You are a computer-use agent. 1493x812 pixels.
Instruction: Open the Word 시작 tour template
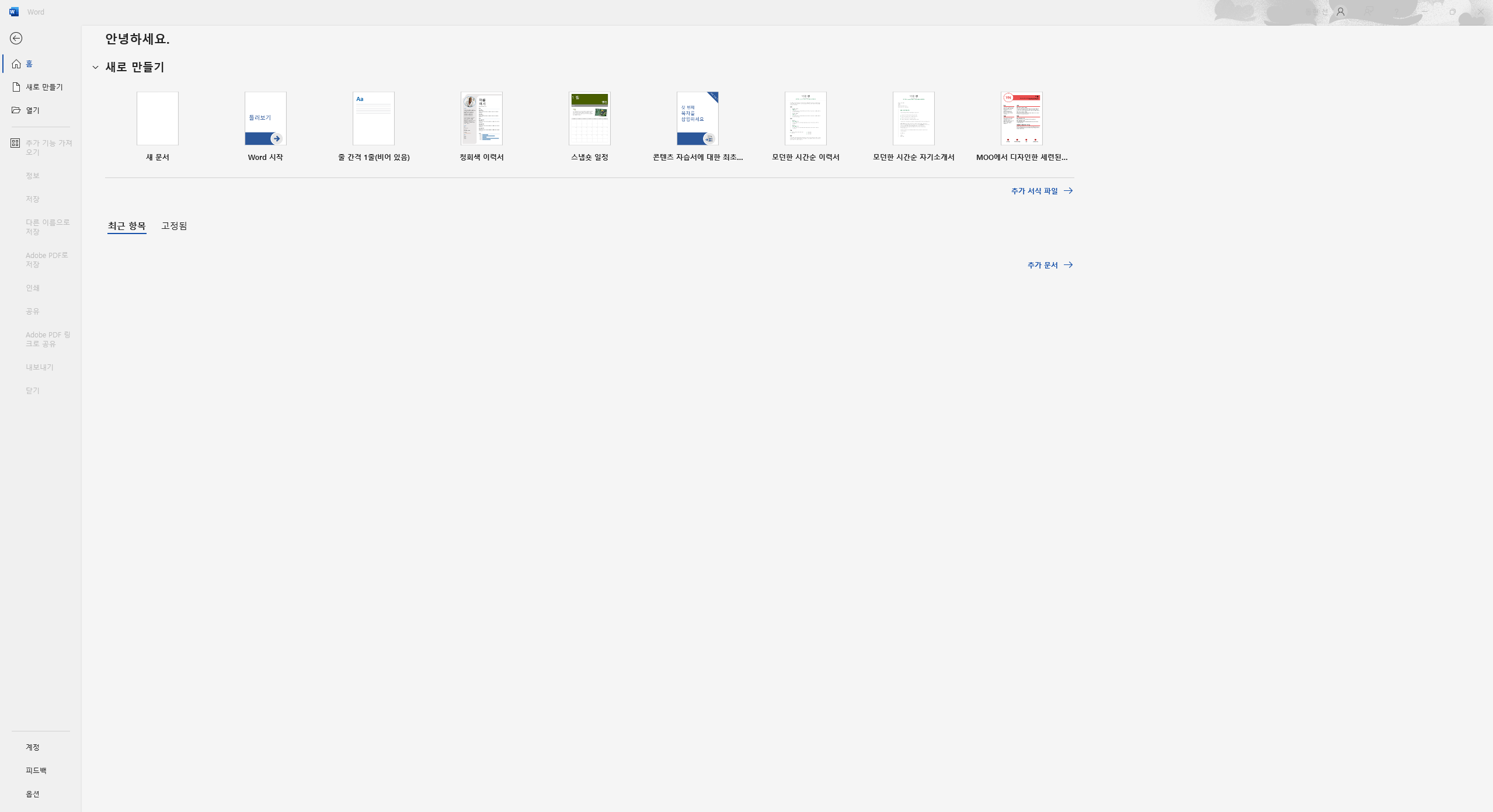pos(266,119)
